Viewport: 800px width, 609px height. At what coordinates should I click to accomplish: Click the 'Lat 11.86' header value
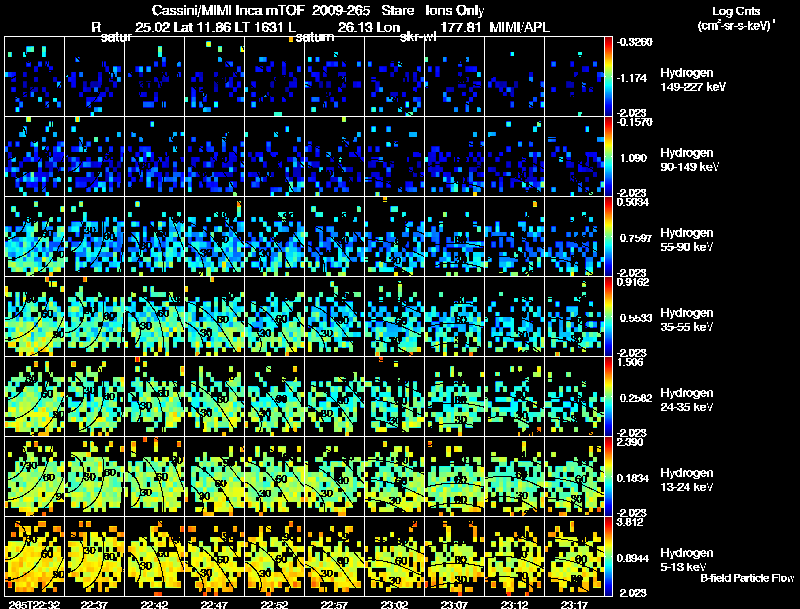pyautogui.click(x=202, y=27)
